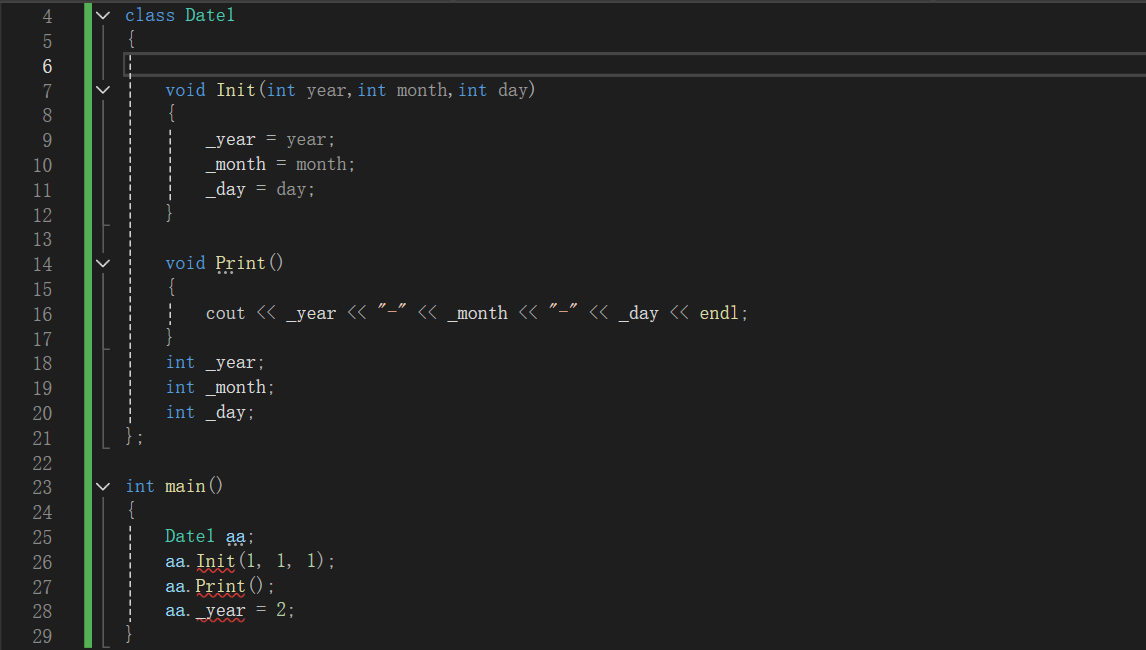The image size is (1146, 650).
Task: Click member declaration 'int _year;' on line 18
Action: [215, 363]
